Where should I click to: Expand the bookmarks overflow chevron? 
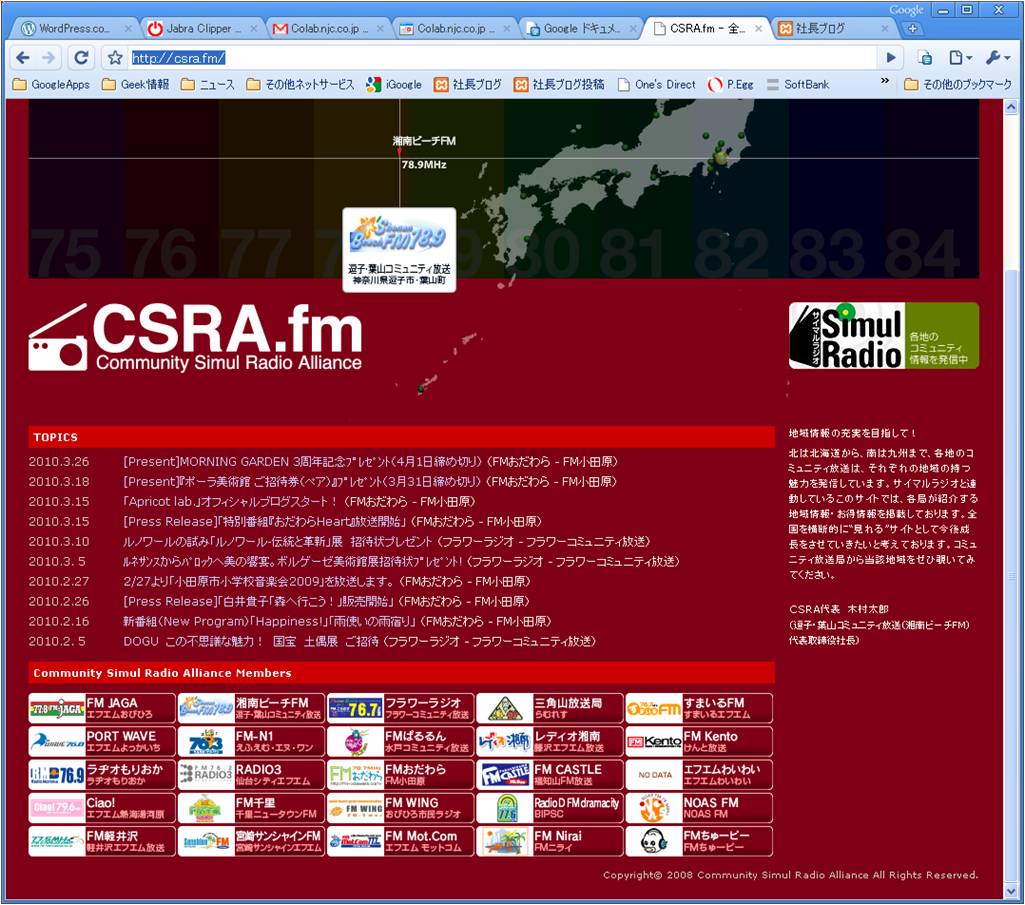(886, 83)
